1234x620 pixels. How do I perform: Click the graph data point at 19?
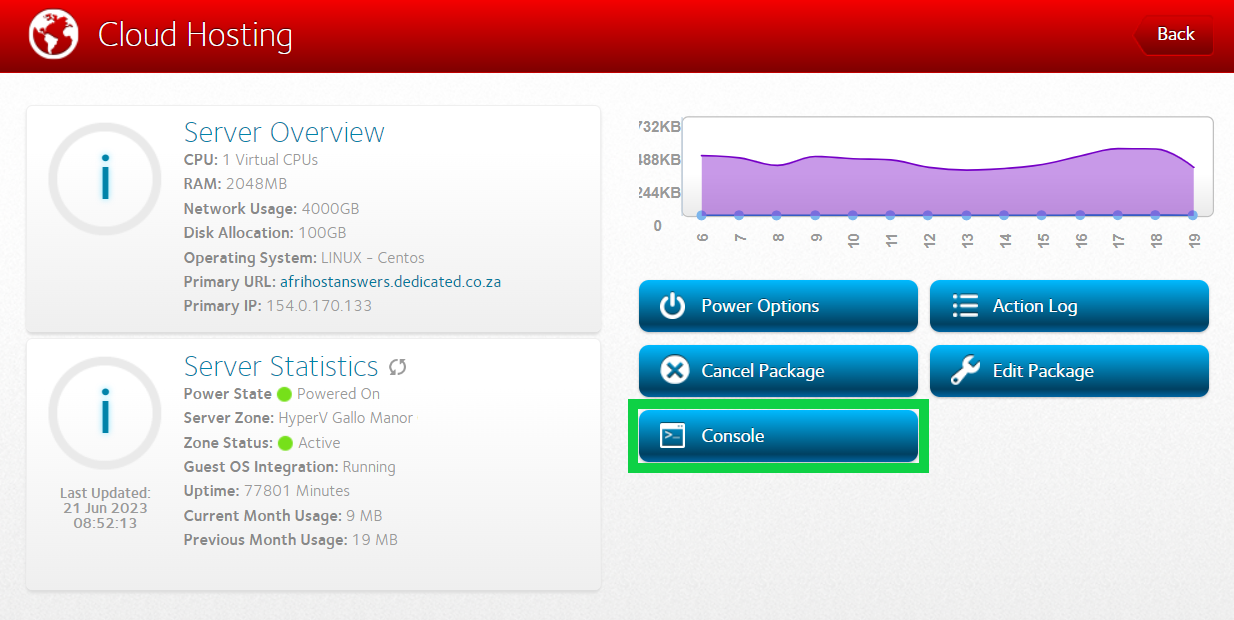coord(1193,215)
